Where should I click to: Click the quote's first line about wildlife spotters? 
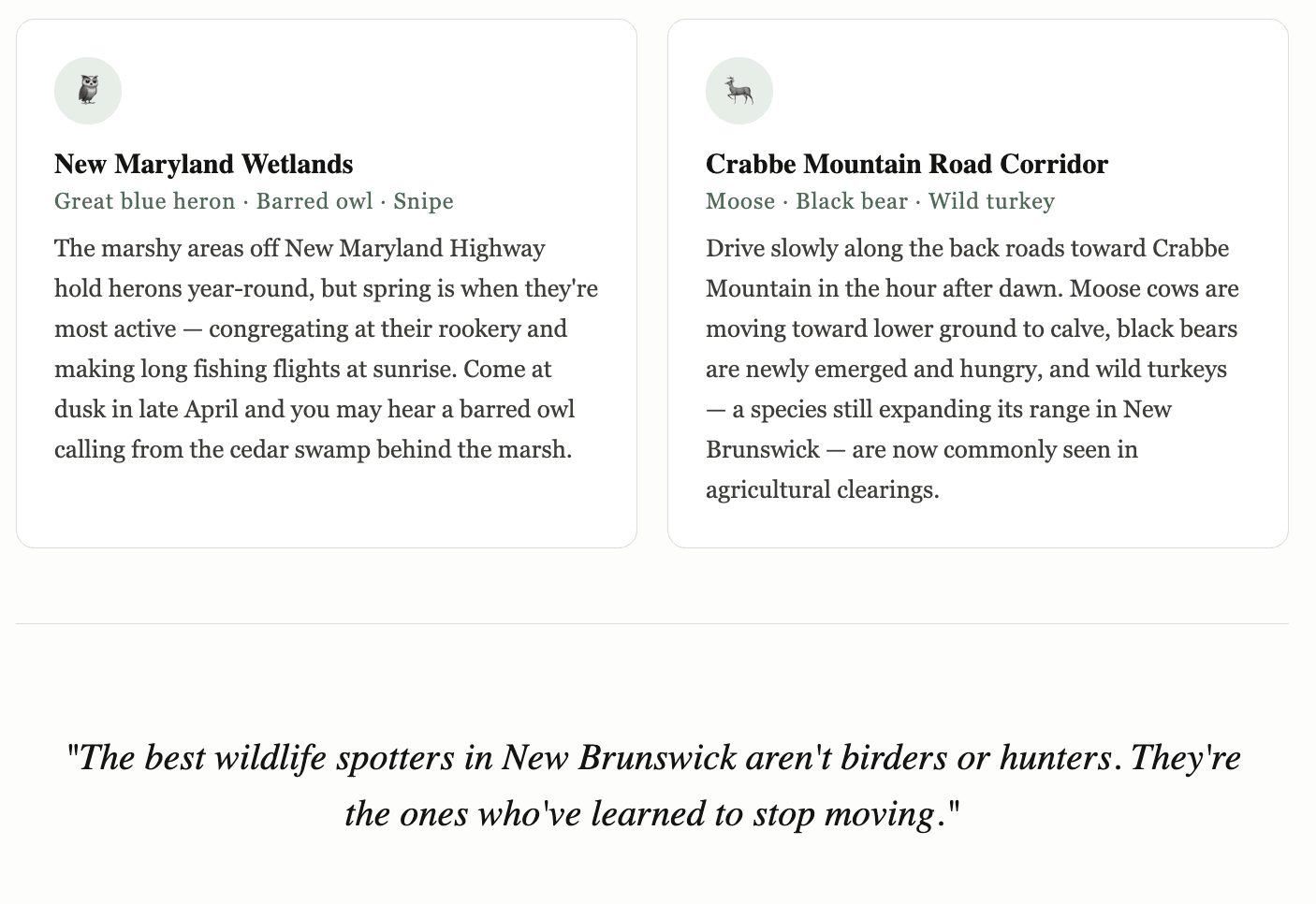coord(652,757)
